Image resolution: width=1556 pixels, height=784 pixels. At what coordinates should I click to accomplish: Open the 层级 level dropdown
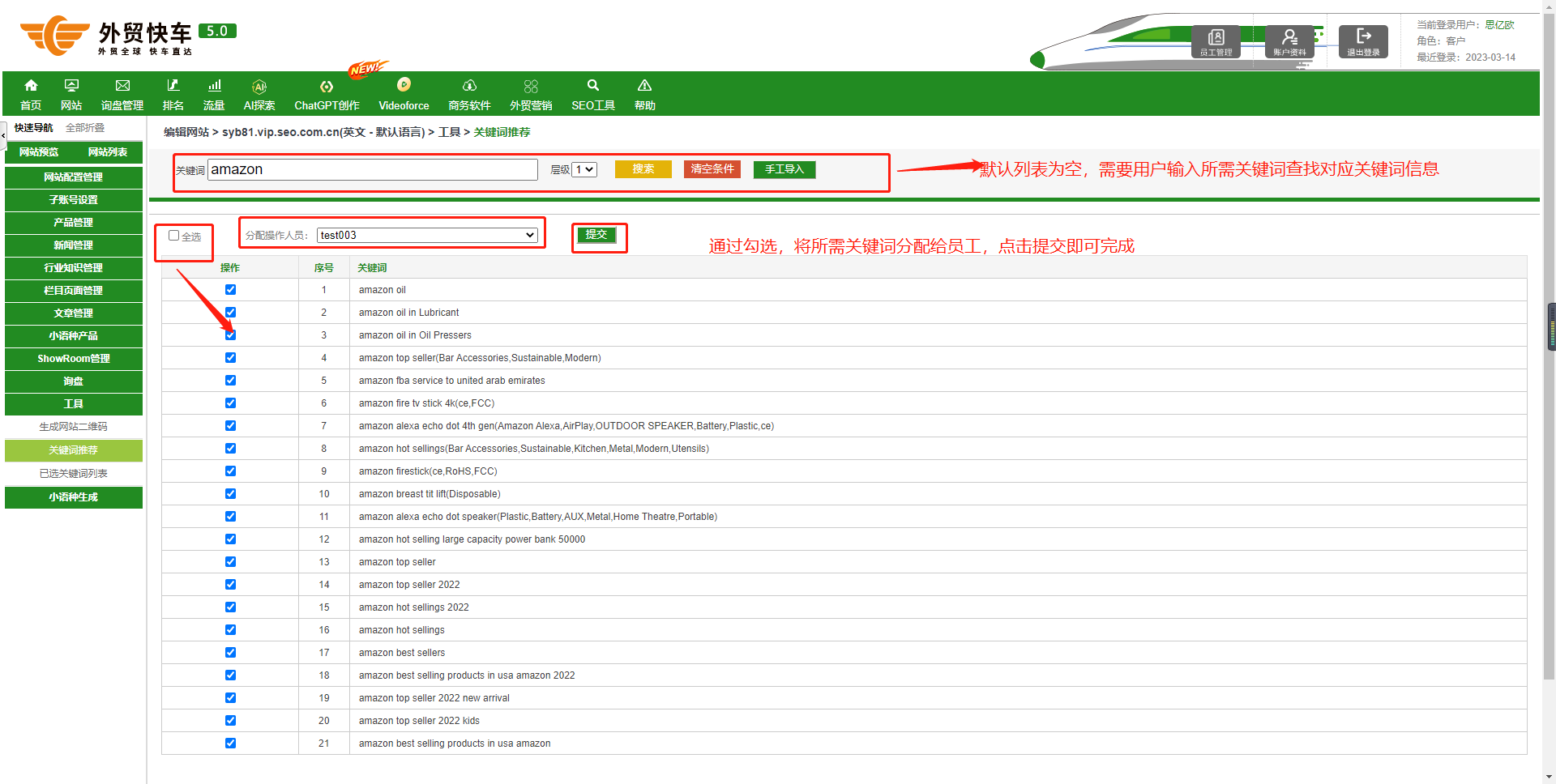(x=584, y=169)
